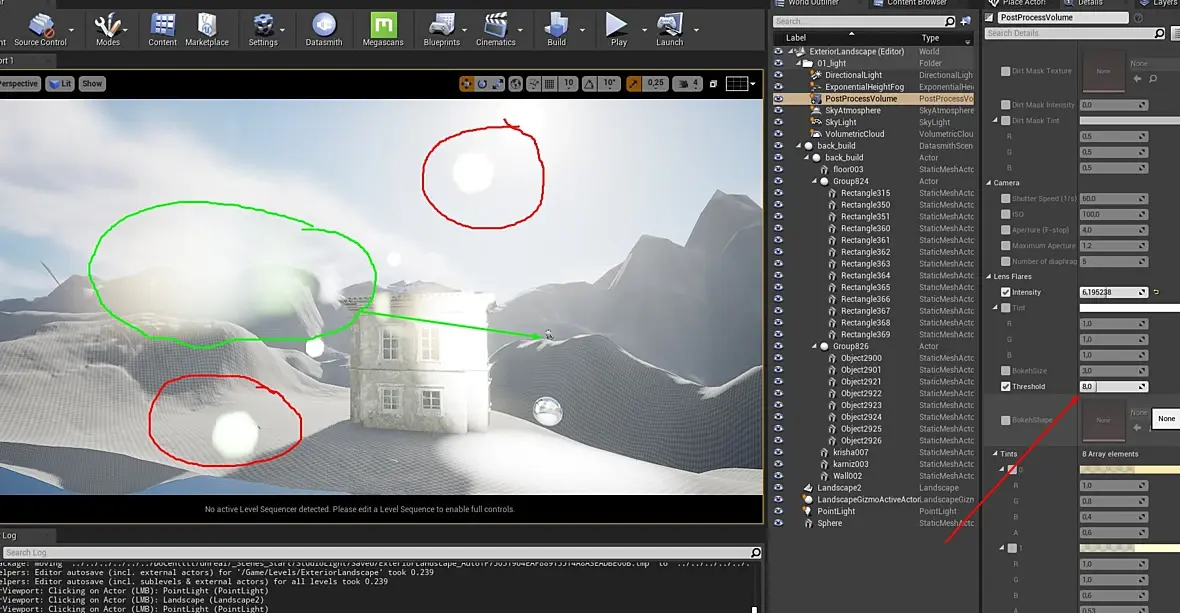Click the Lit view mode button
This screenshot has width=1180, height=613.
(x=60, y=83)
